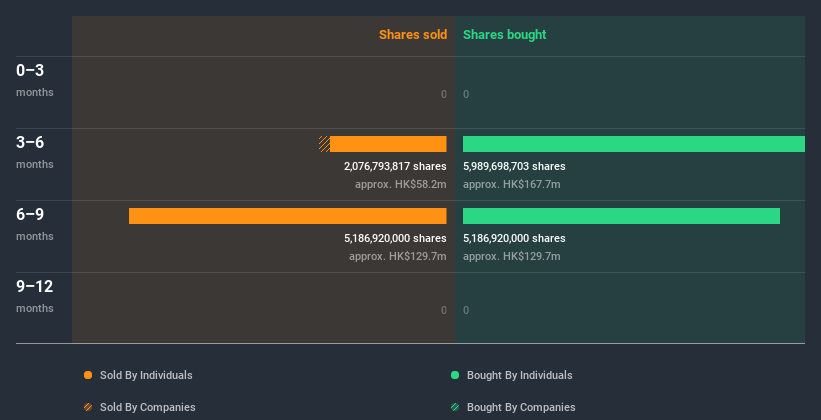Click the 3–6 months row label
The image size is (821, 420).
click(x=35, y=152)
